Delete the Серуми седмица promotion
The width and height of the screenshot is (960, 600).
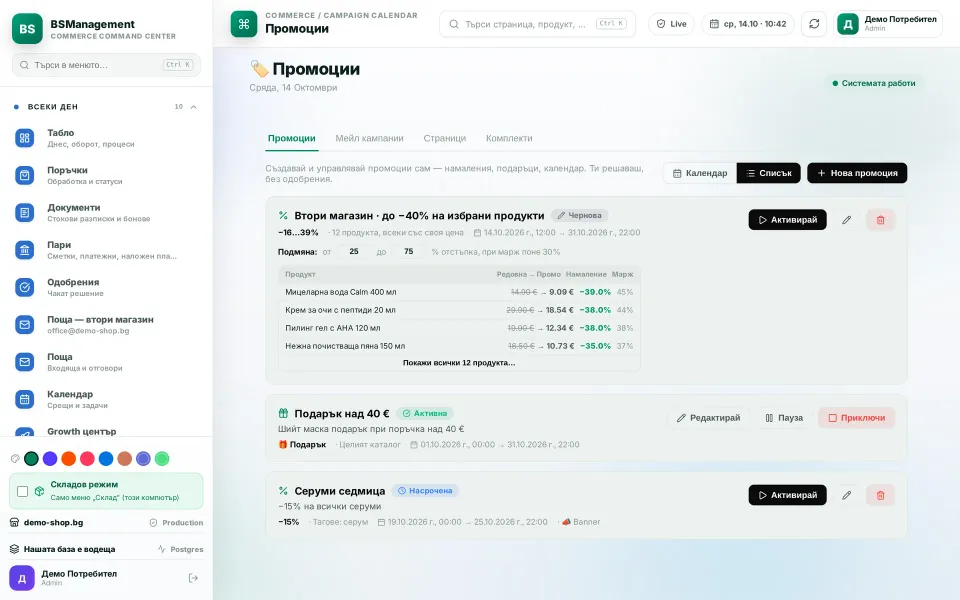880,495
